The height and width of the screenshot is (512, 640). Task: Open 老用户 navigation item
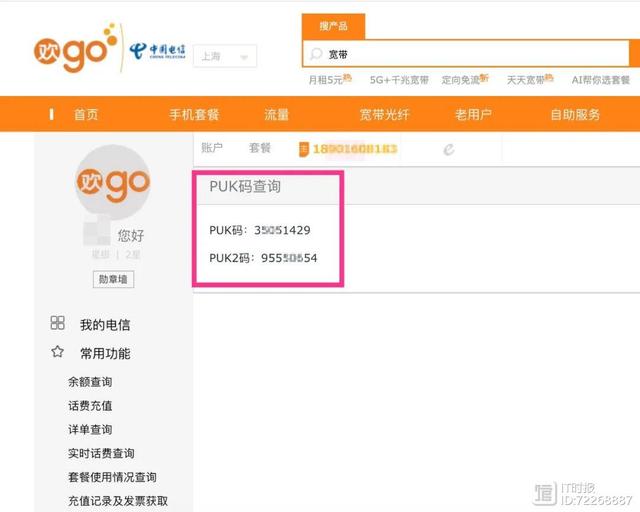(x=473, y=114)
